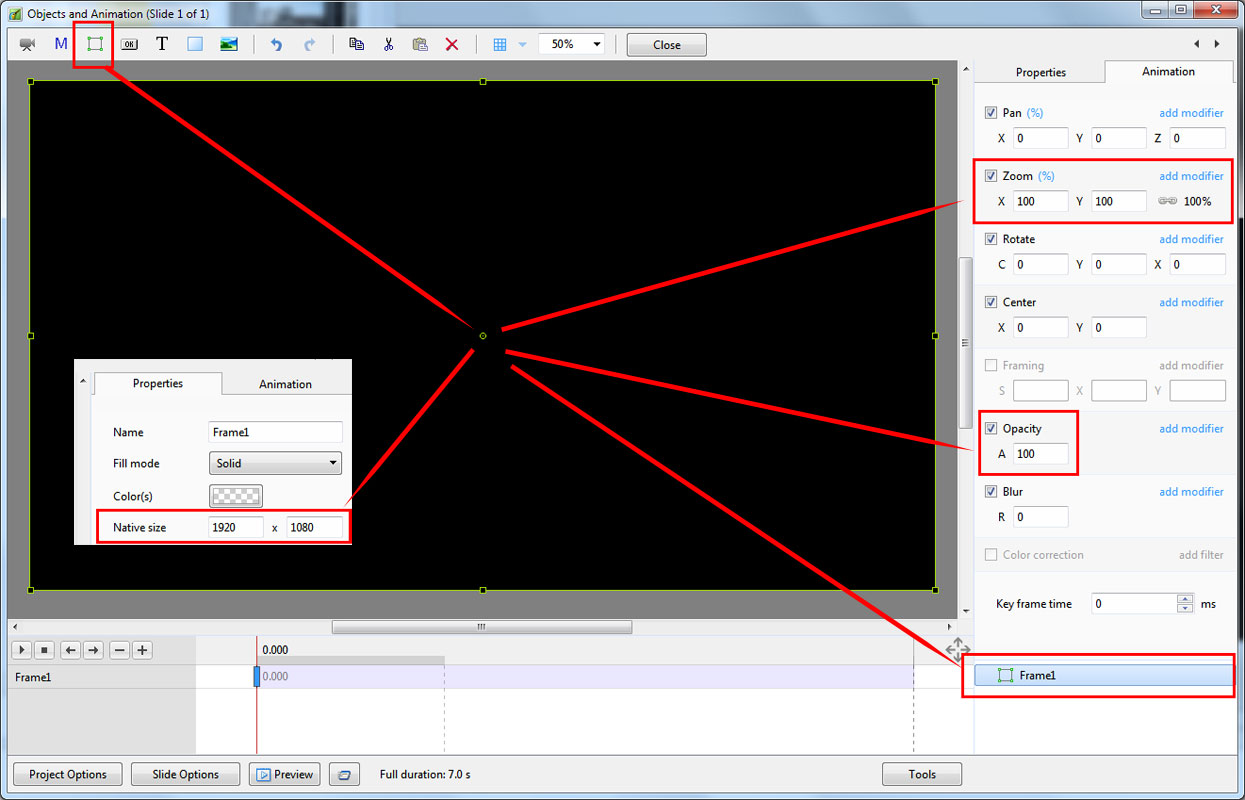Go to next keyframe arrow
Viewport: 1245px width, 800px height.
pyautogui.click(x=93, y=650)
